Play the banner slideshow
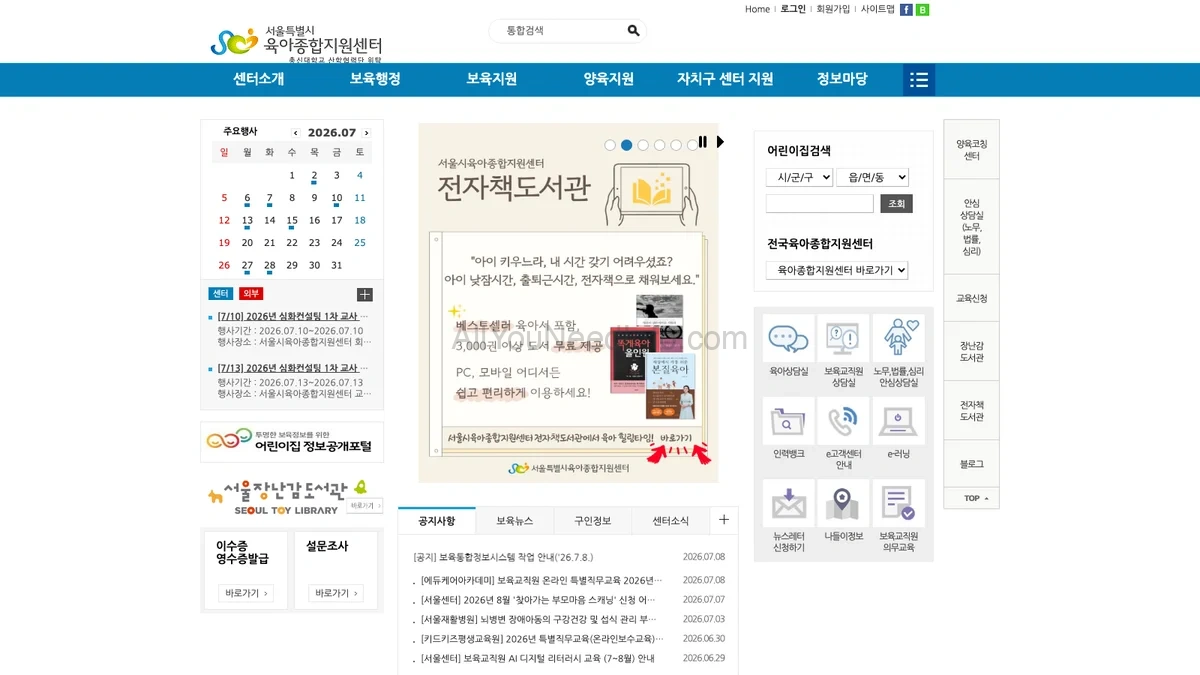Image resolution: width=1200 pixels, height=675 pixels. tap(720, 142)
